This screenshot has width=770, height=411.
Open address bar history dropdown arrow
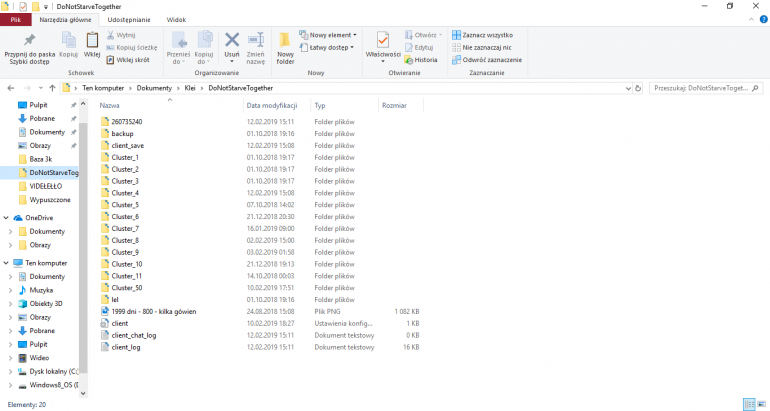[628, 88]
